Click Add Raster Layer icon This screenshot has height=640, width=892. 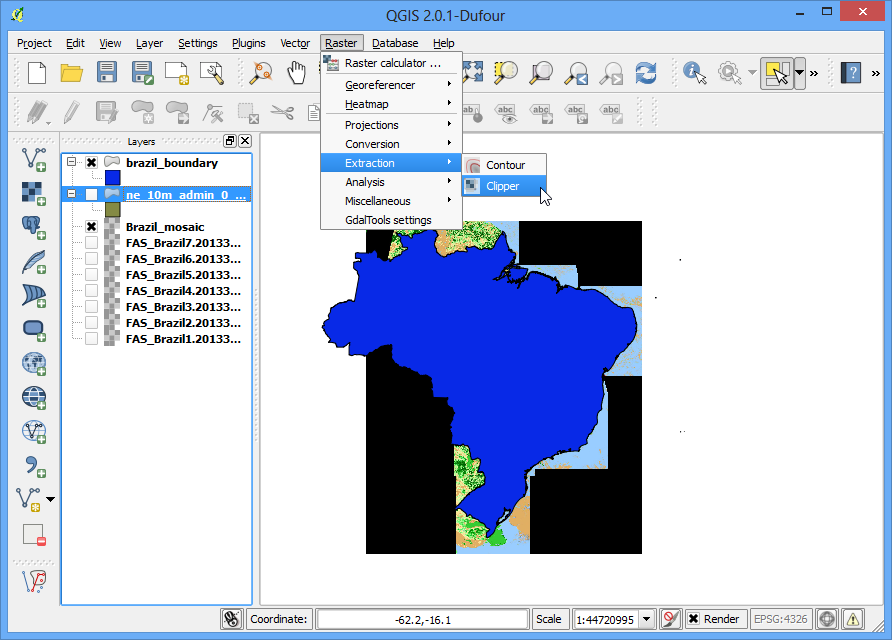[34, 194]
